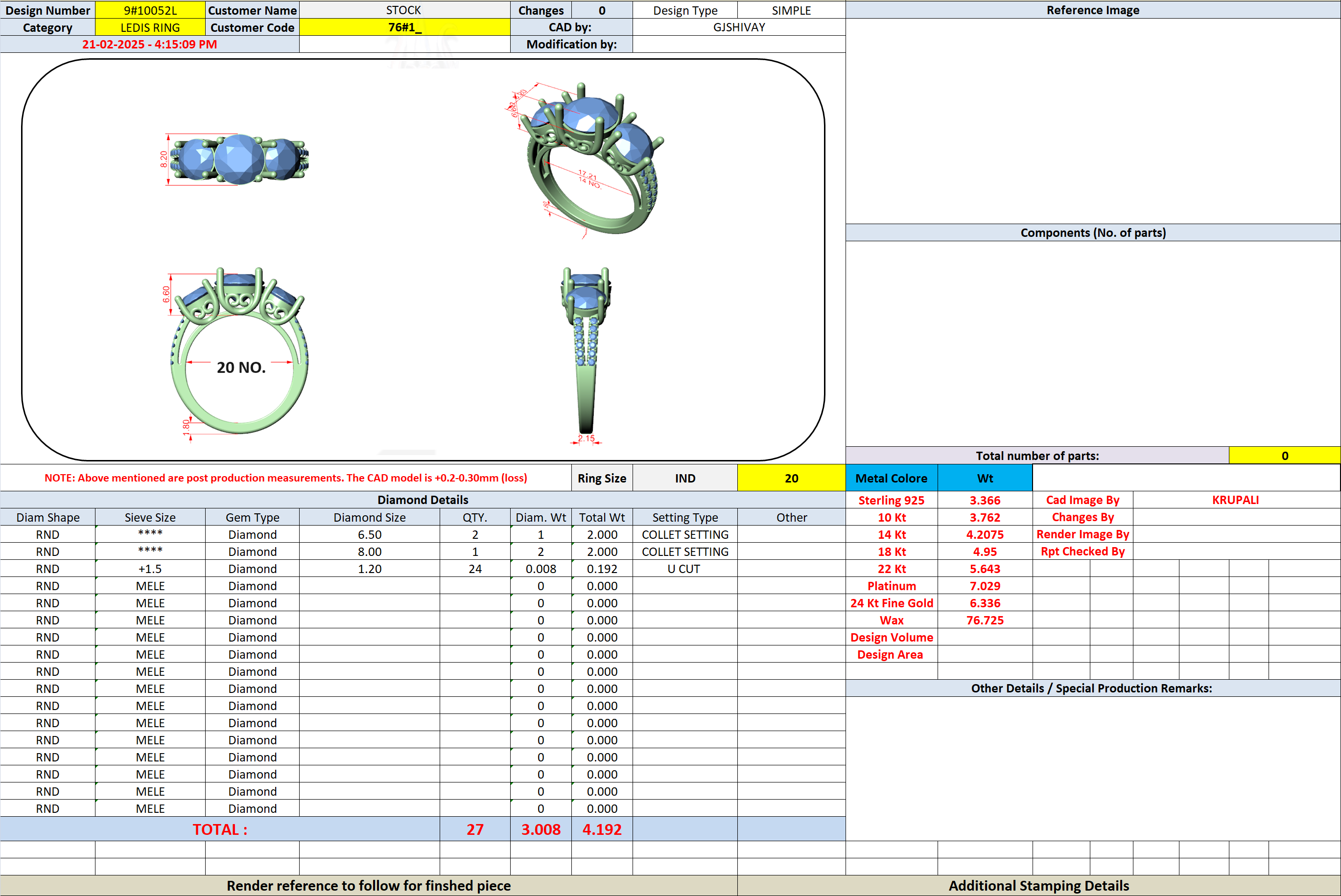Image resolution: width=1341 pixels, height=896 pixels.
Task: Click the Platinum weight value 7.029
Action: pyautogui.click(x=985, y=586)
